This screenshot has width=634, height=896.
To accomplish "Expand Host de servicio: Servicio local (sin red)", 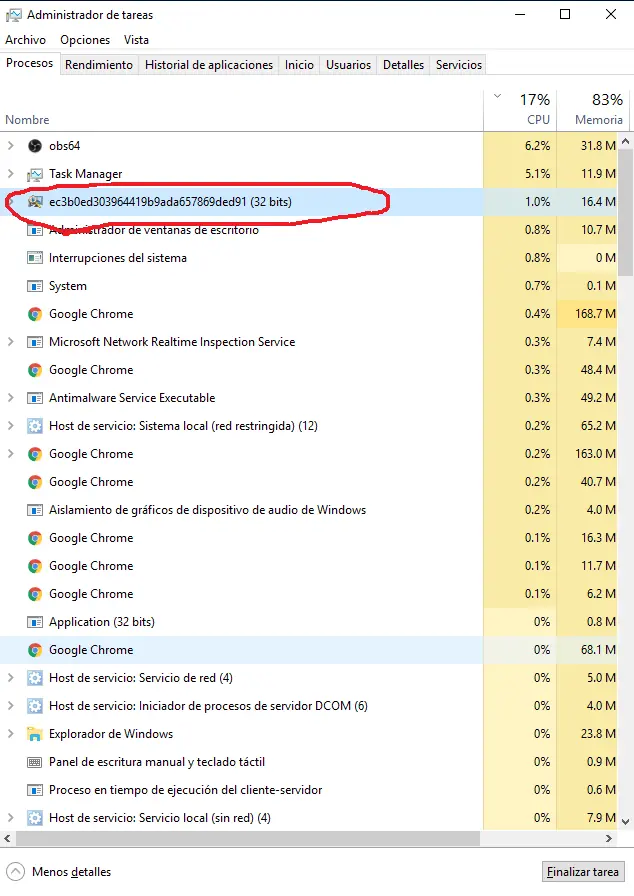I will click(10, 818).
